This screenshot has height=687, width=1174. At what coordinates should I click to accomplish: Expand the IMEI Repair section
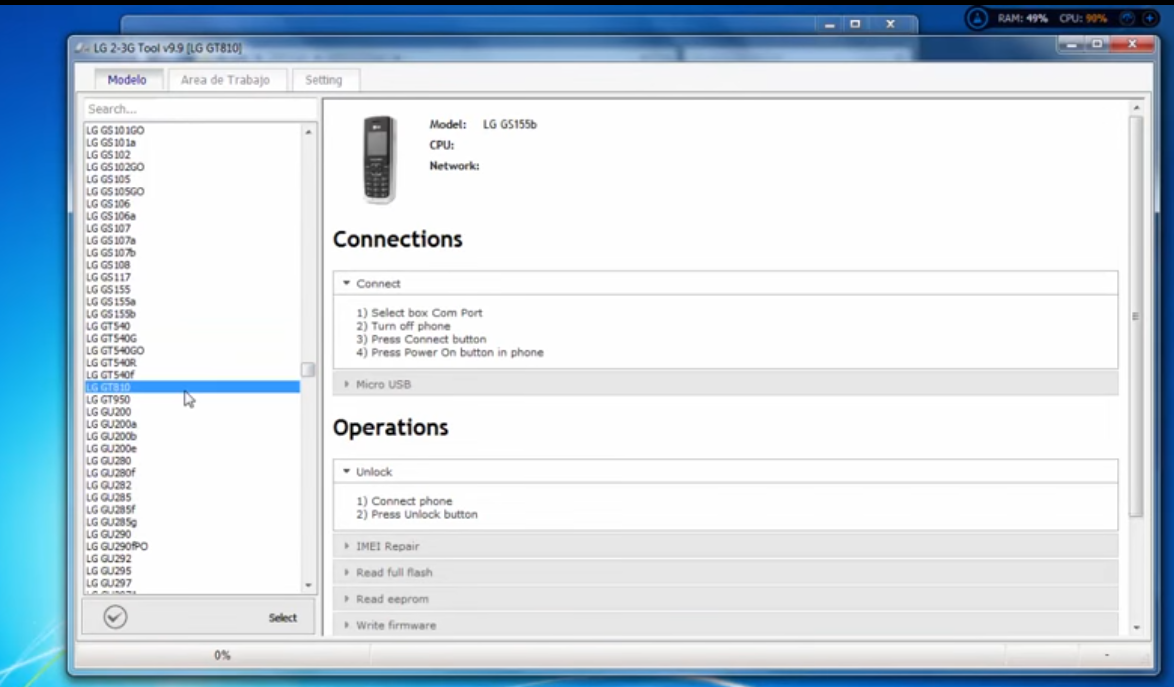725,546
